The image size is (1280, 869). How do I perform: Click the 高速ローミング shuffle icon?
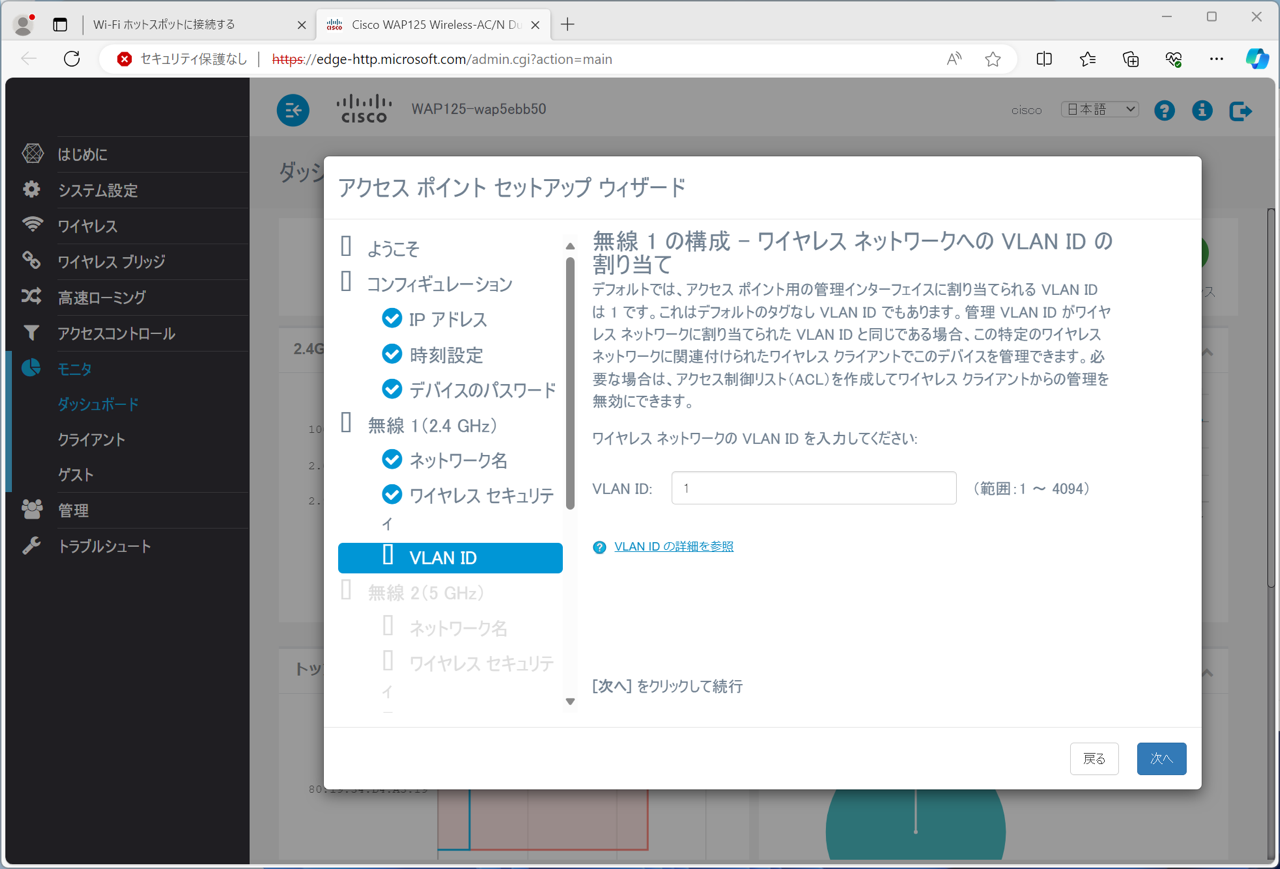click(x=32, y=297)
